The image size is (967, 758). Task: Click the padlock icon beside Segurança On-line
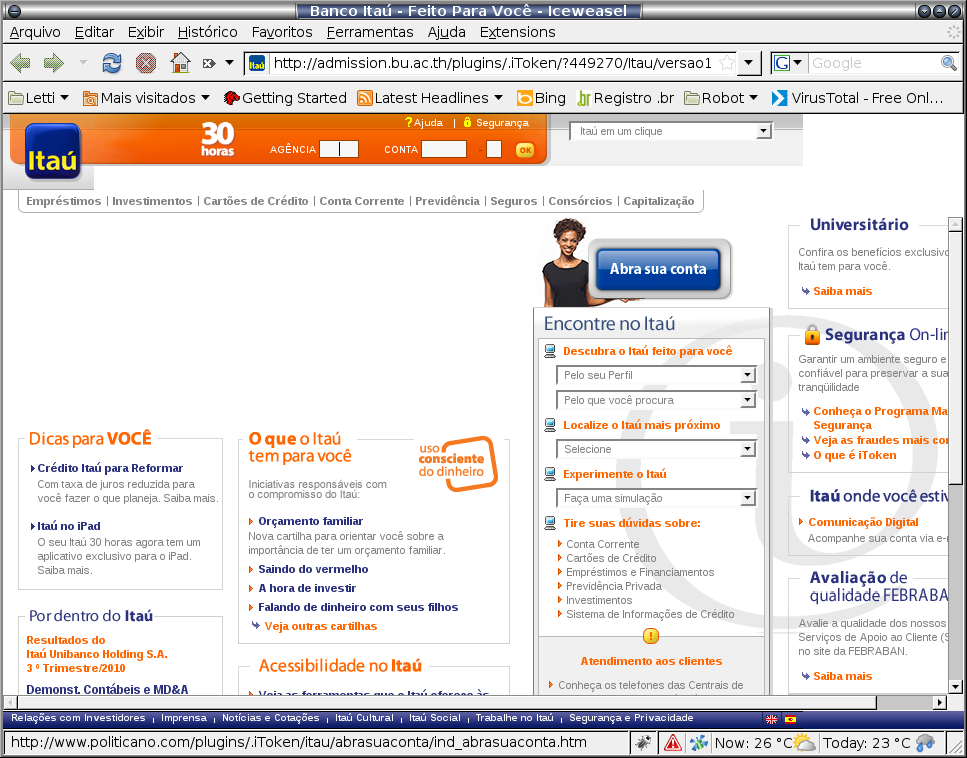812,335
